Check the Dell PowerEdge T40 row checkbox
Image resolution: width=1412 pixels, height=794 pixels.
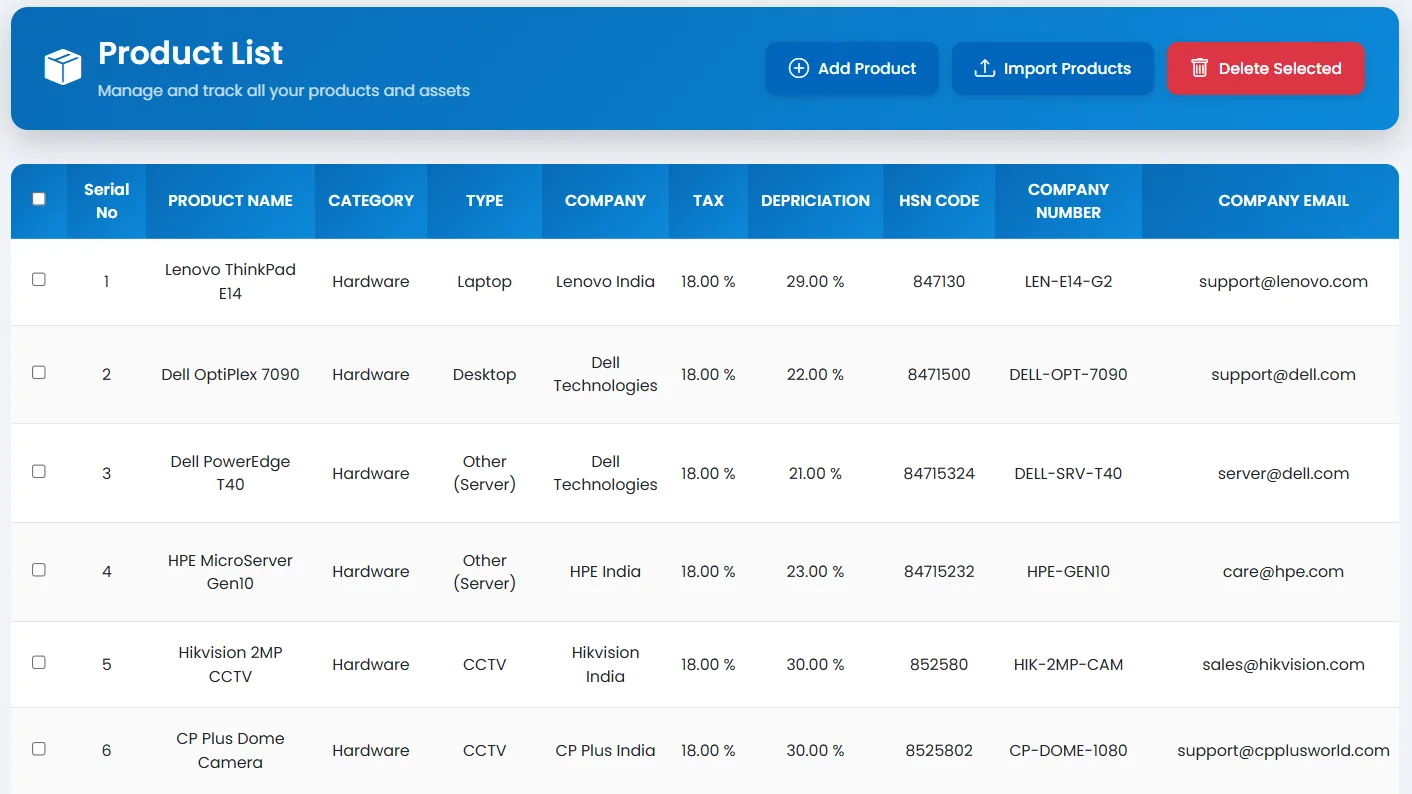point(39,471)
